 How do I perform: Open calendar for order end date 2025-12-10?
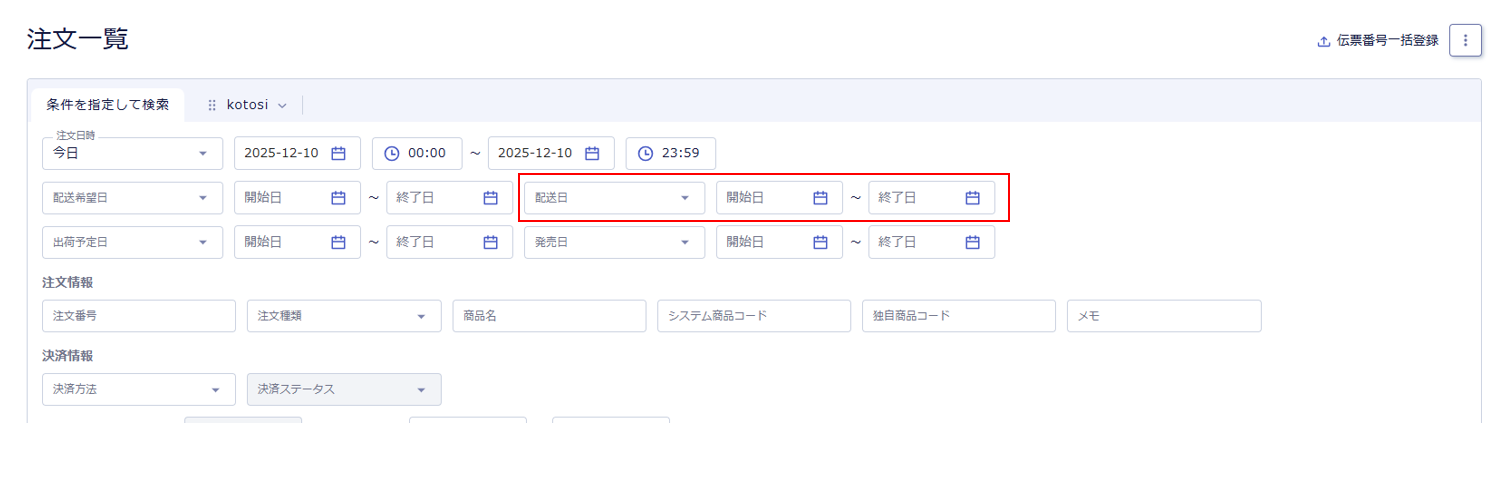pyautogui.click(x=592, y=153)
